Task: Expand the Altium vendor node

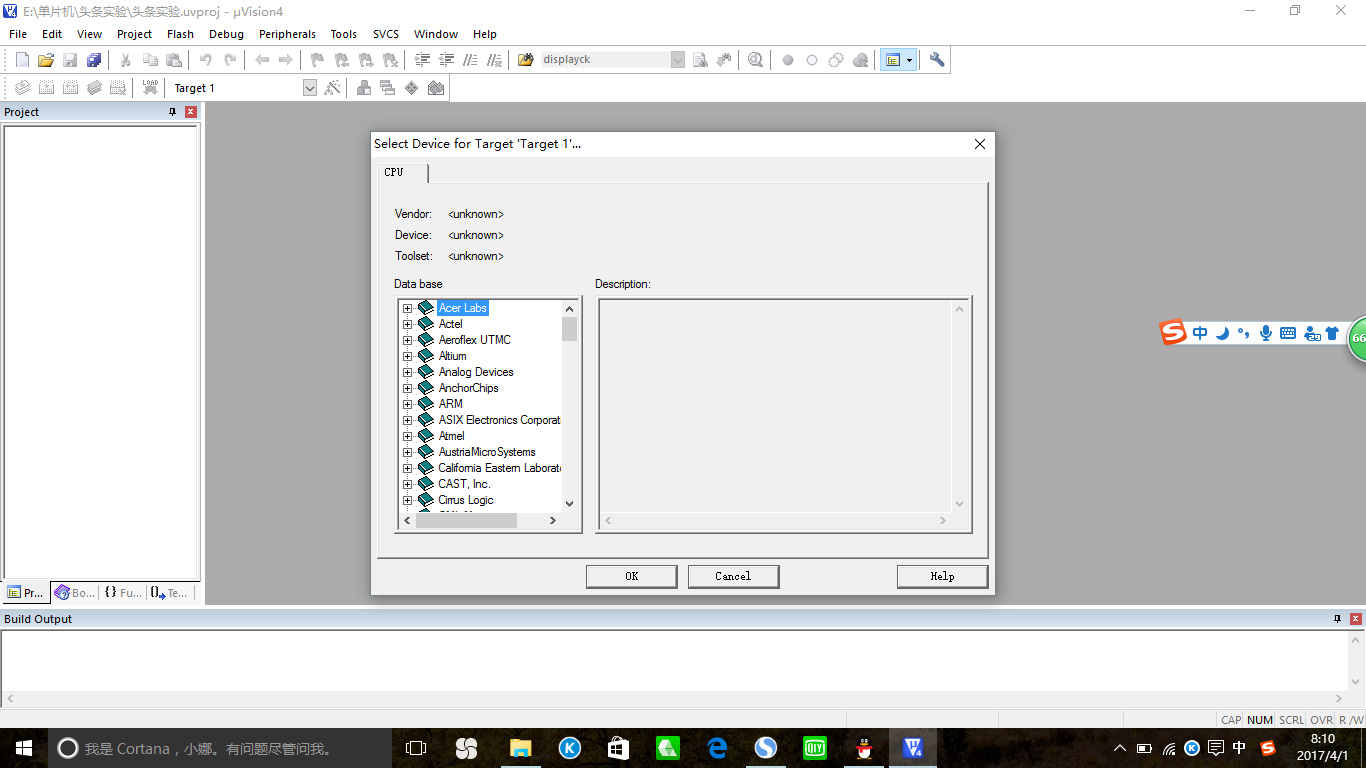Action: point(408,356)
